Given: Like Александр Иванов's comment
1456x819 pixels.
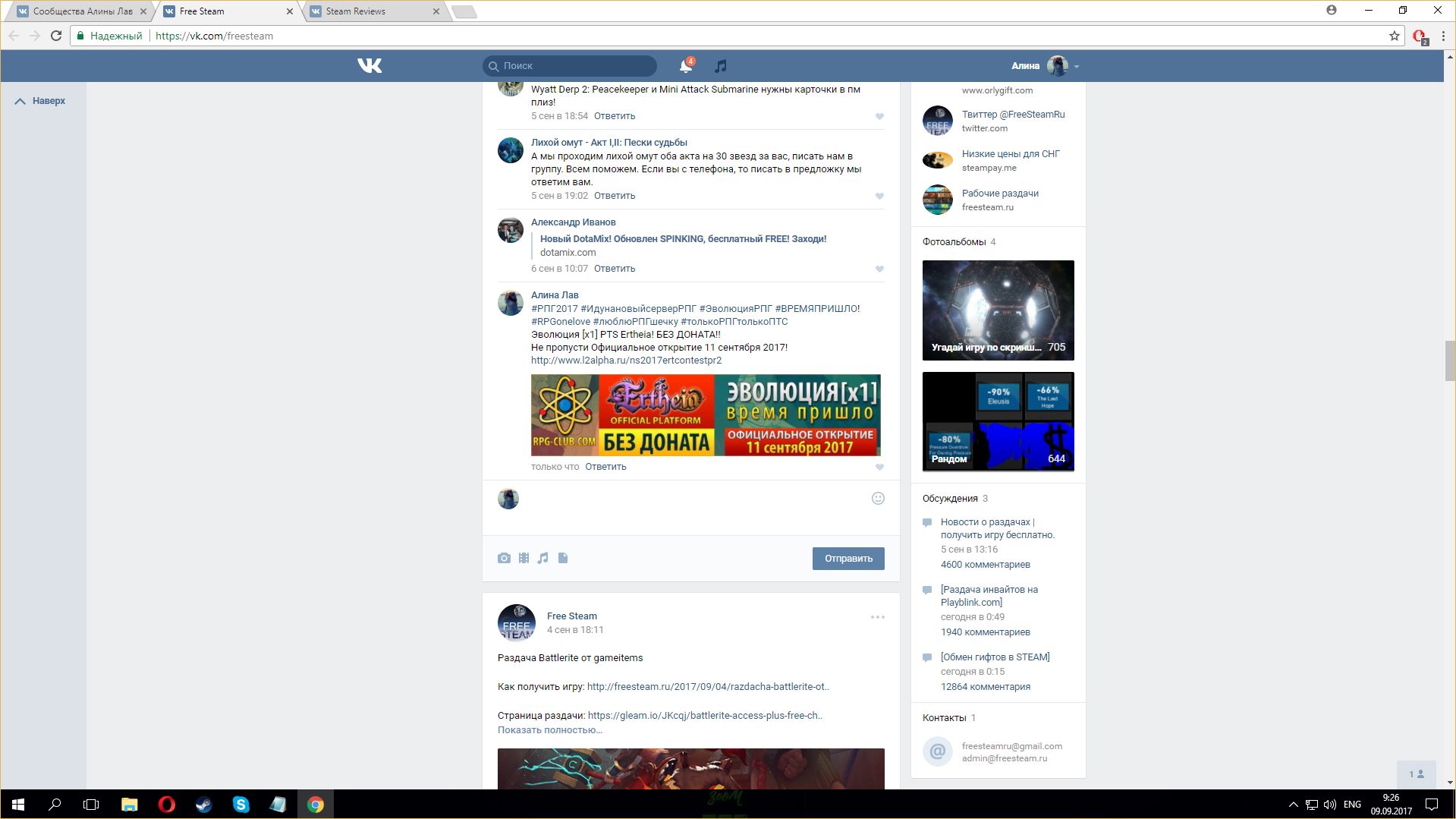Looking at the screenshot, I should [879, 269].
